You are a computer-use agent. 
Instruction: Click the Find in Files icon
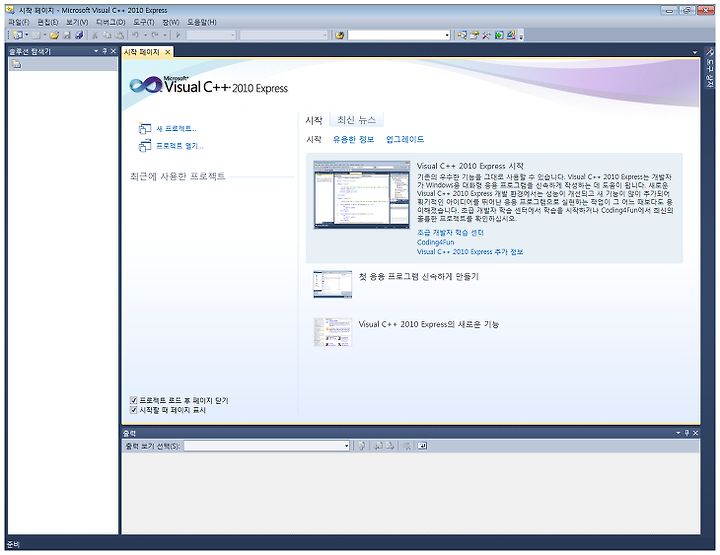[339, 35]
